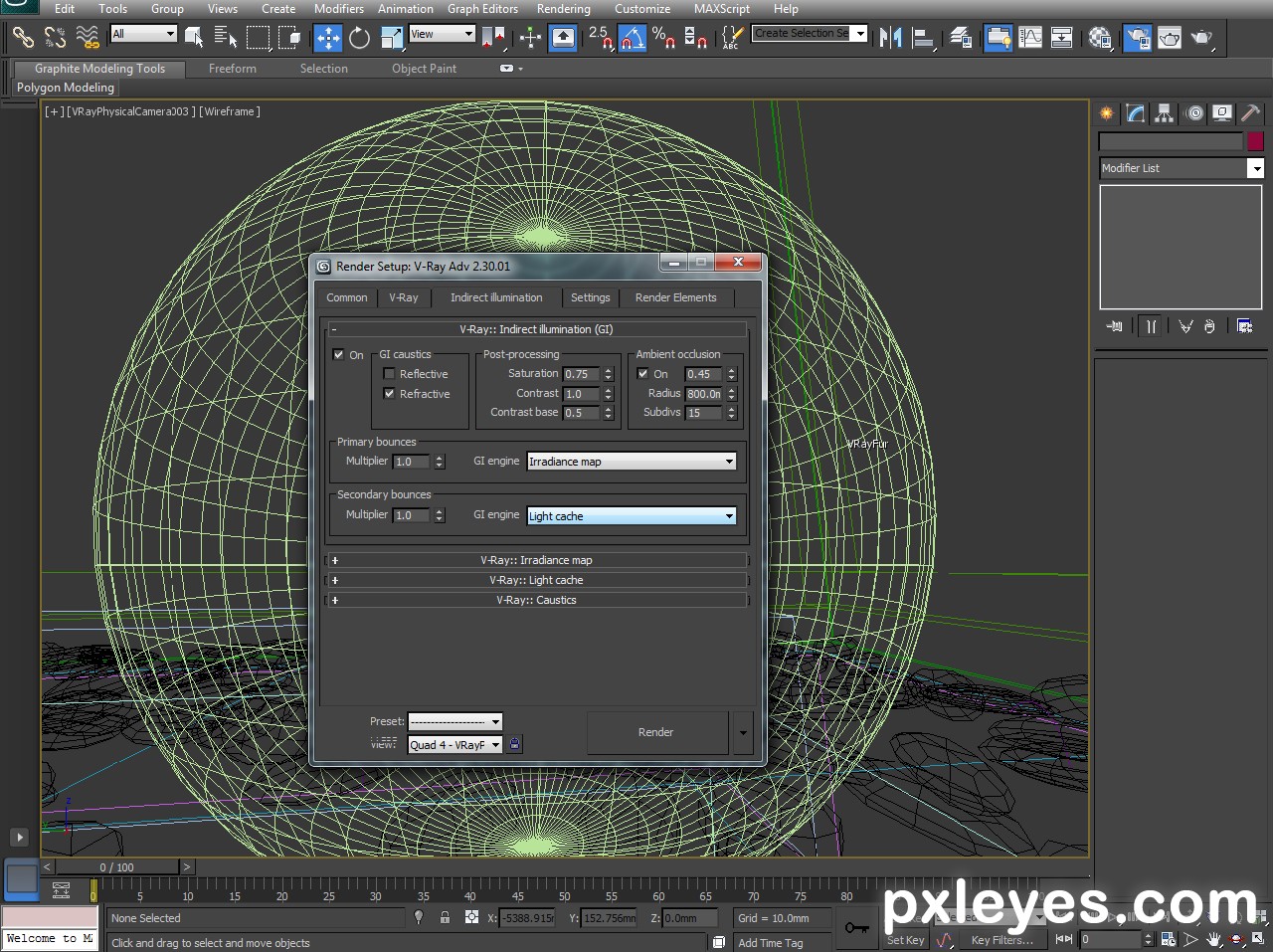Open the Preset dropdown in Render Setup
The height and width of the screenshot is (952, 1273).
455,721
